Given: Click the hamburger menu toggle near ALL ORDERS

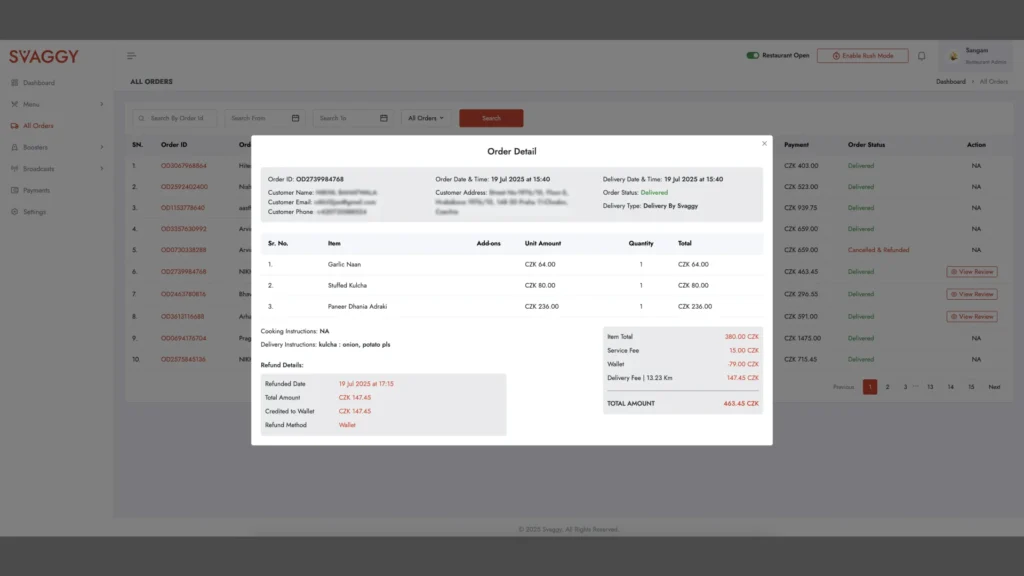Looking at the screenshot, I should 130,55.
